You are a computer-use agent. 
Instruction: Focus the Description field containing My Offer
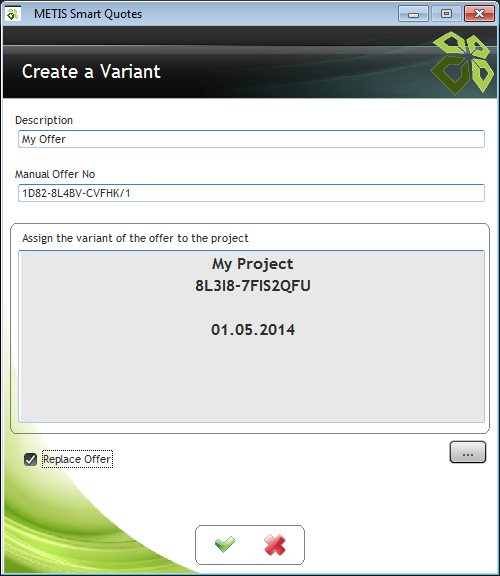click(251, 139)
